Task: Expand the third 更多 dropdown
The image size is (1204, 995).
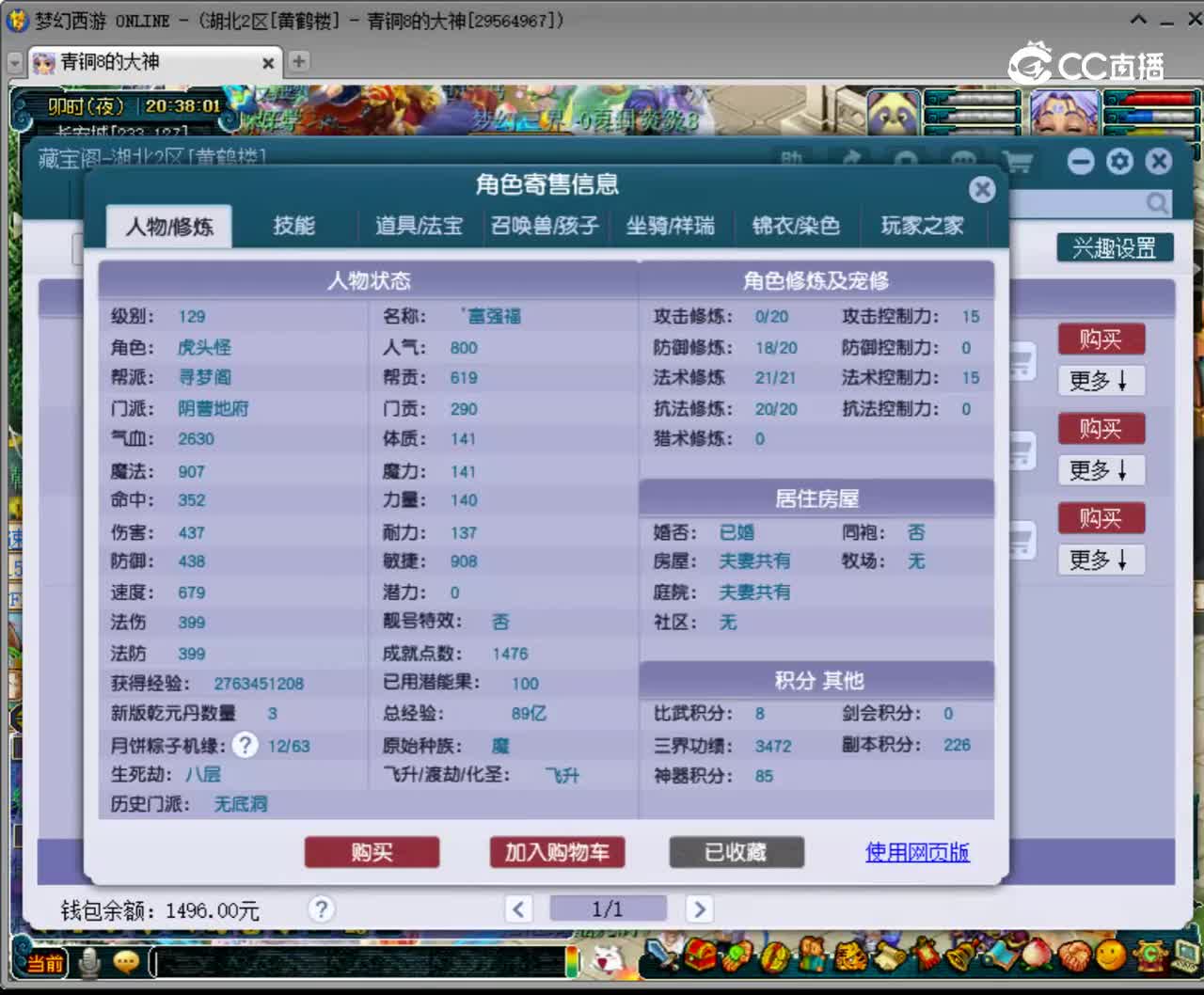Action: point(1101,560)
